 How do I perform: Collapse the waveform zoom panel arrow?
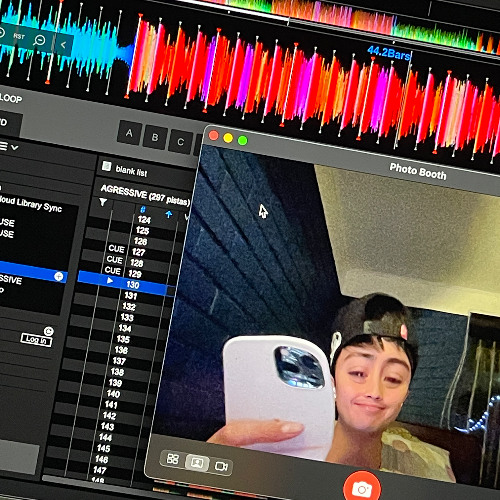(x=63, y=44)
